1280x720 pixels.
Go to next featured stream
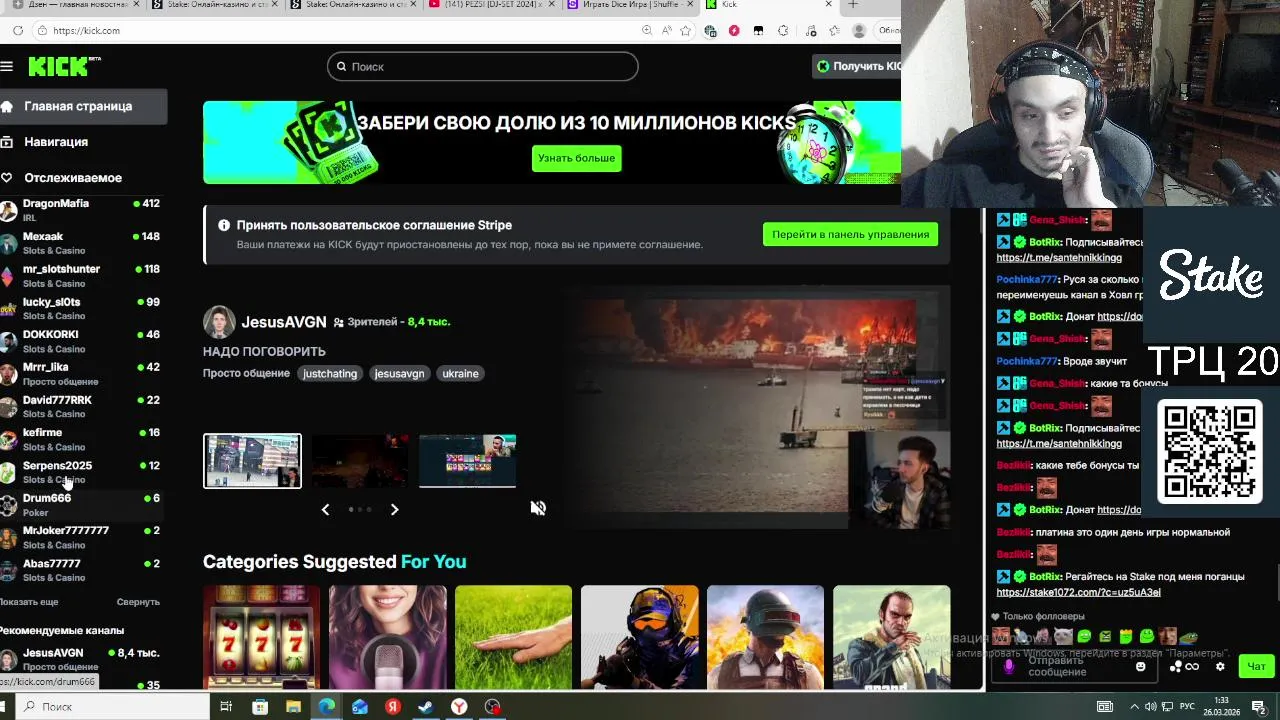(394, 509)
